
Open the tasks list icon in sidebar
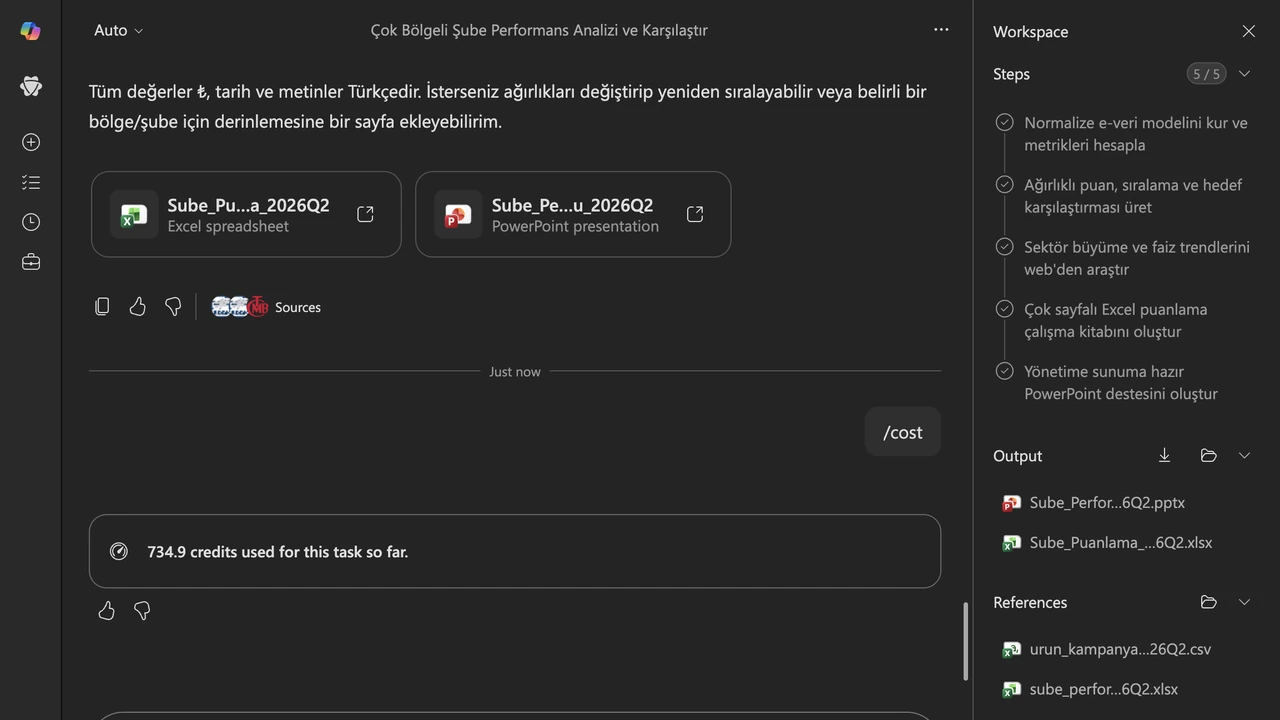click(31, 182)
